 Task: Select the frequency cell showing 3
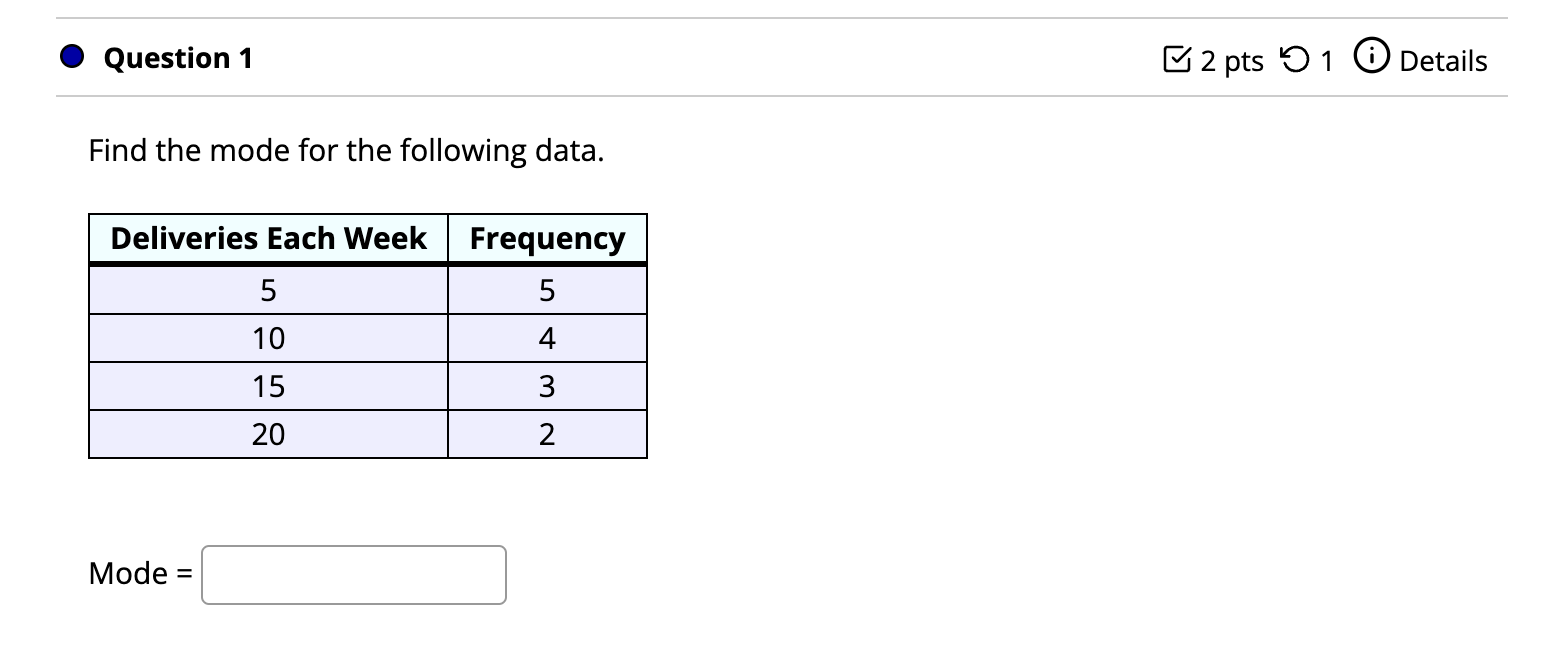[x=547, y=386]
